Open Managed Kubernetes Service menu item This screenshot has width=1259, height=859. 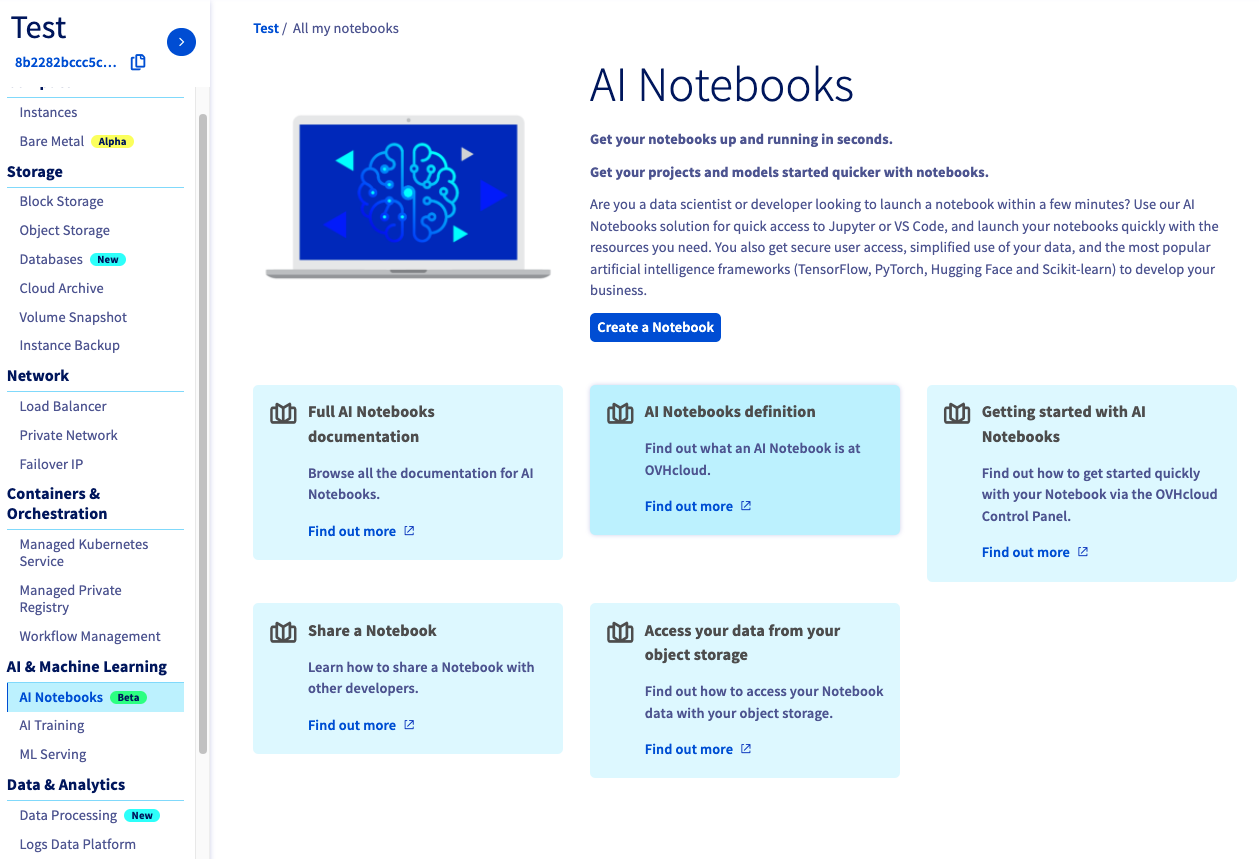coord(84,553)
